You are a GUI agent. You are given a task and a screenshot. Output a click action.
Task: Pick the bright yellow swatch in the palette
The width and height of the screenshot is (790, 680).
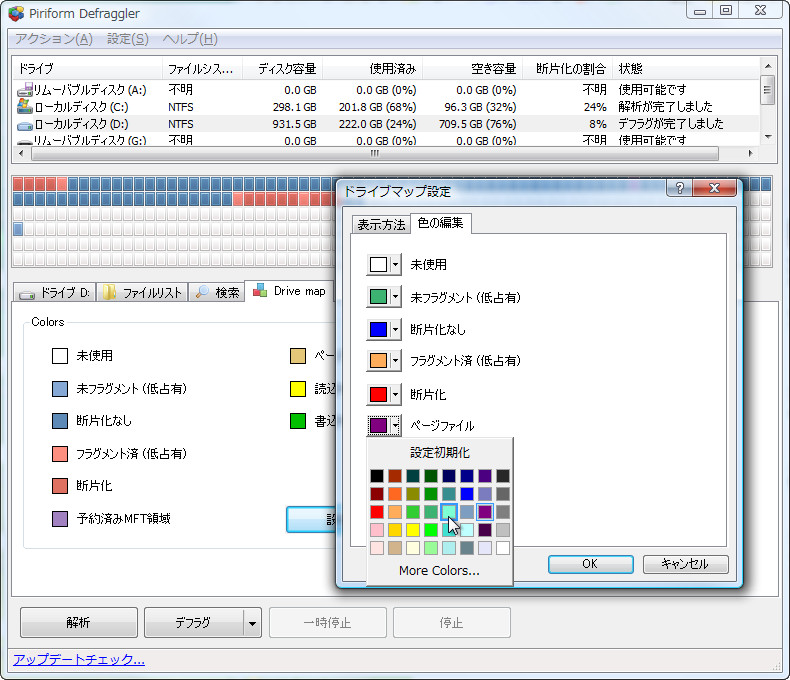(x=413, y=530)
